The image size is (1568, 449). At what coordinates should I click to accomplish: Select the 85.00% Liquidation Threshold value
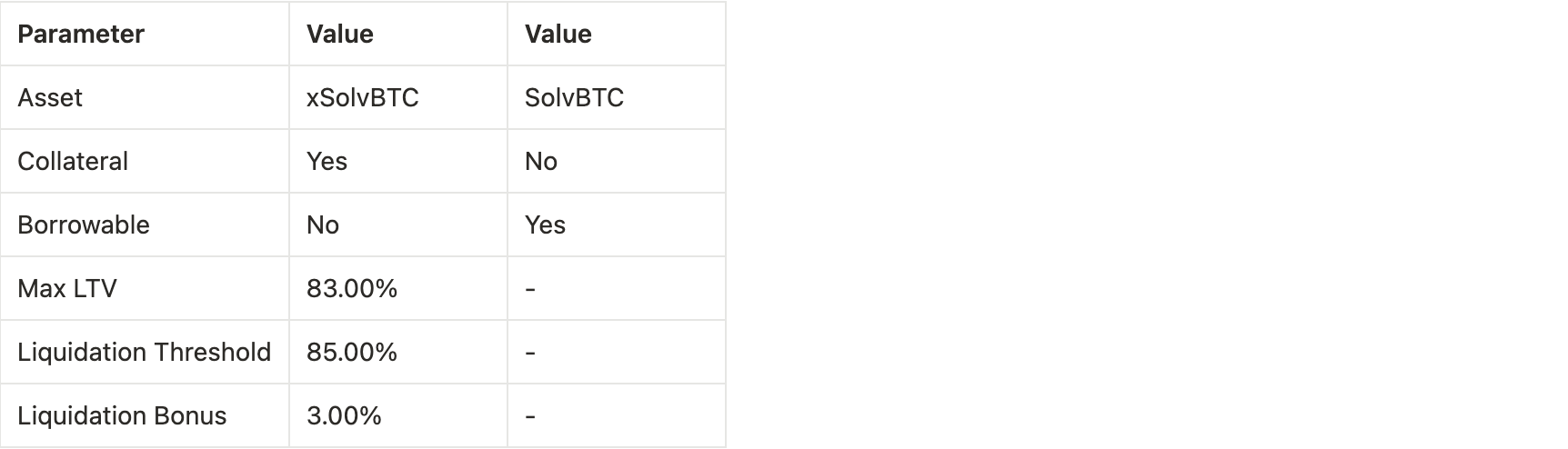click(352, 353)
